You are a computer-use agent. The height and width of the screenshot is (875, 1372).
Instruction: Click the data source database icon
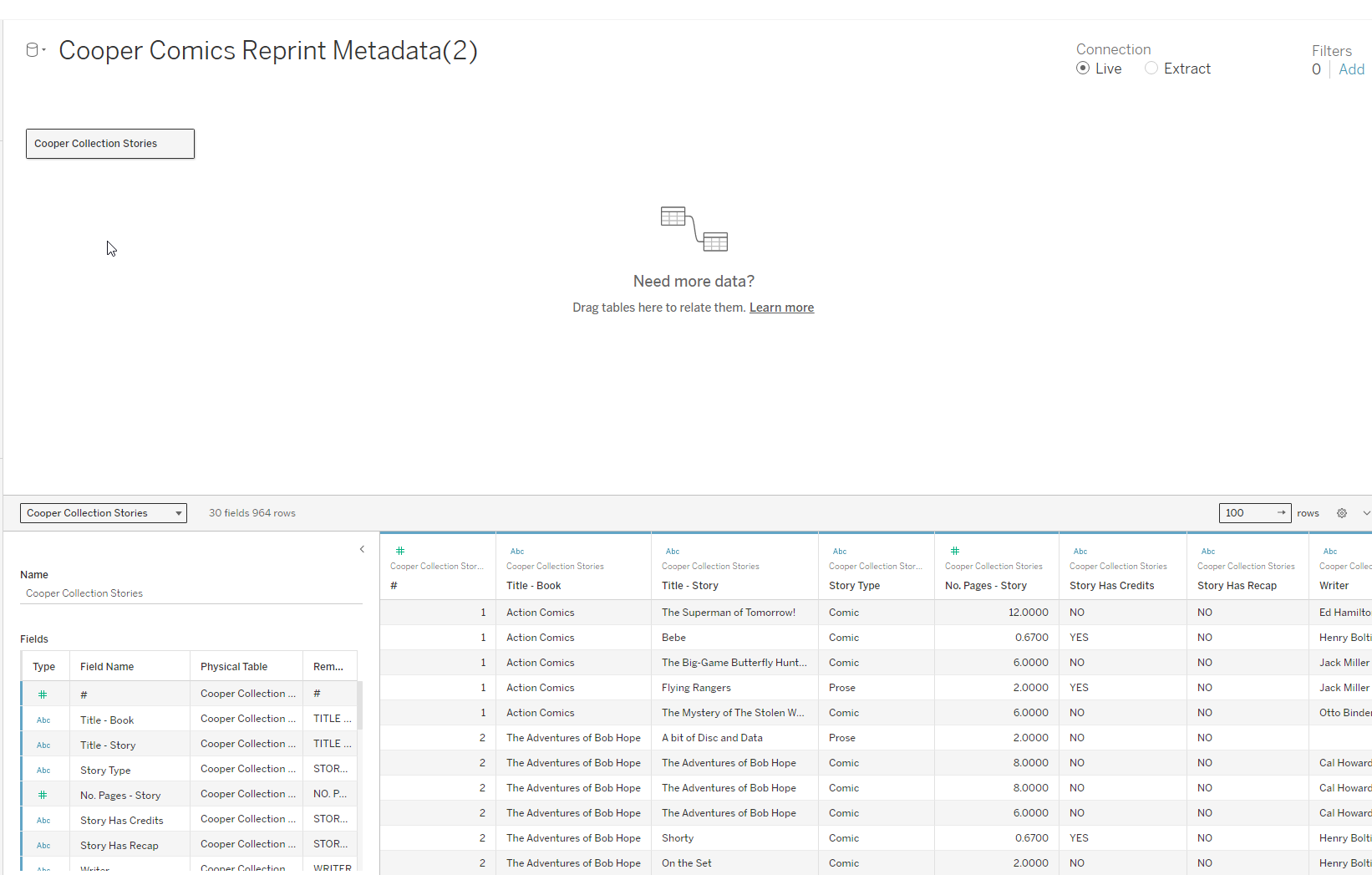click(x=32, y=50)
